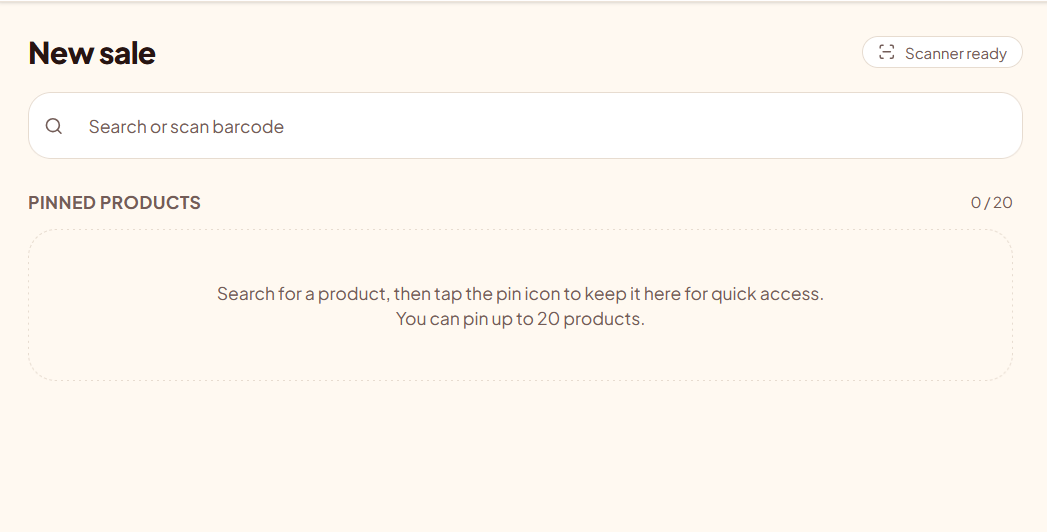Screen dimensions: 1047x532
Task: Click the words 'quick access' in hint
Action: (x=767, y=294)
